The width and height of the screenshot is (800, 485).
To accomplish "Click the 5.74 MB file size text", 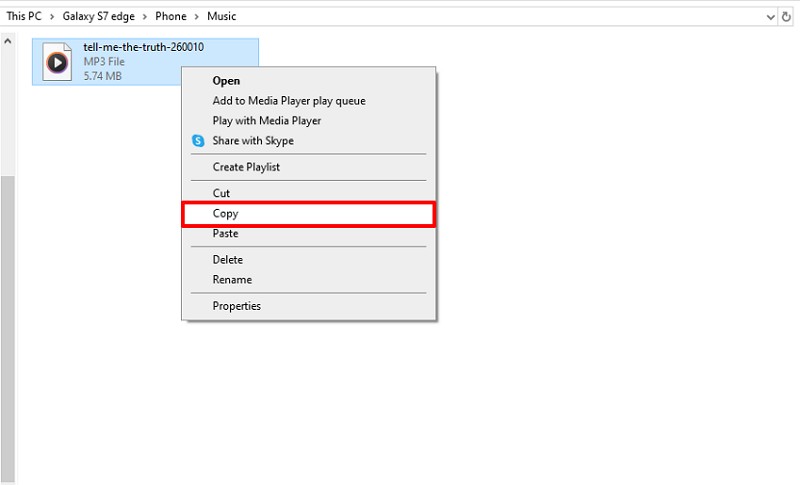I will (x=103, y=76).
